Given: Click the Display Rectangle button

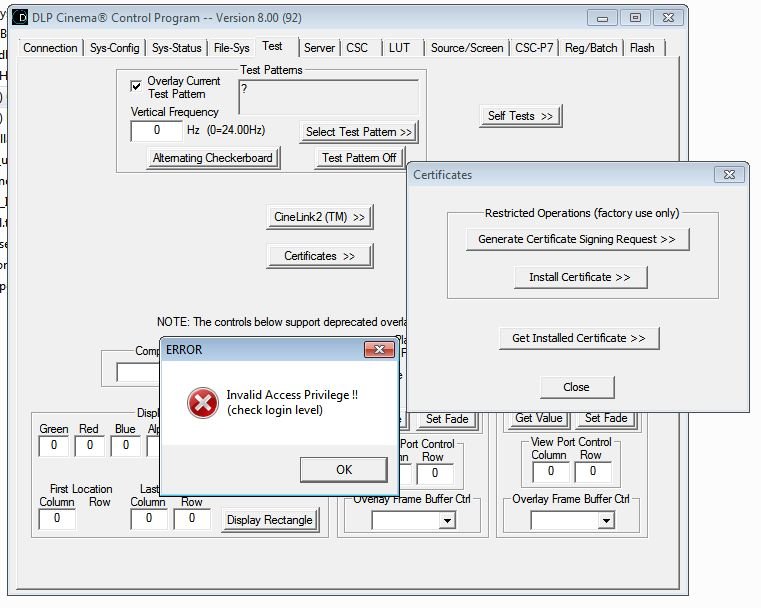Looking at the screenshot, I should point(269,519).
